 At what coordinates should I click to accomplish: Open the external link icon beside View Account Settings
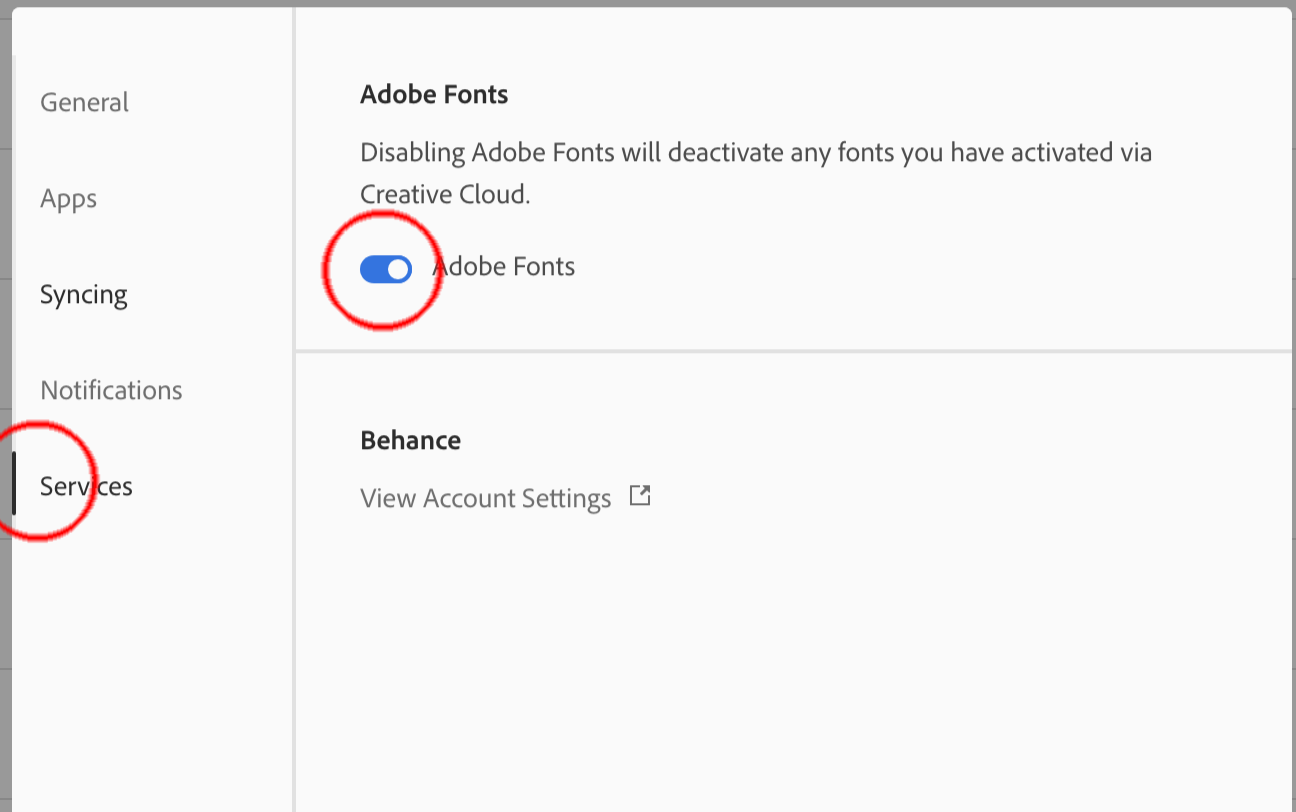tap(640, 496)
